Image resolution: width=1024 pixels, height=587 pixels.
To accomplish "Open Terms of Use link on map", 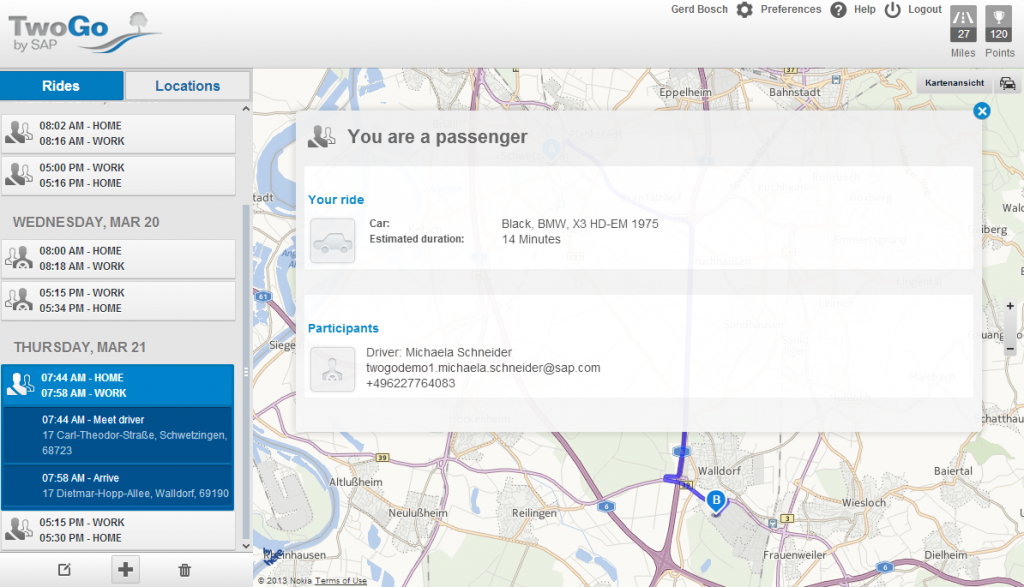I will tap(340, 580).
